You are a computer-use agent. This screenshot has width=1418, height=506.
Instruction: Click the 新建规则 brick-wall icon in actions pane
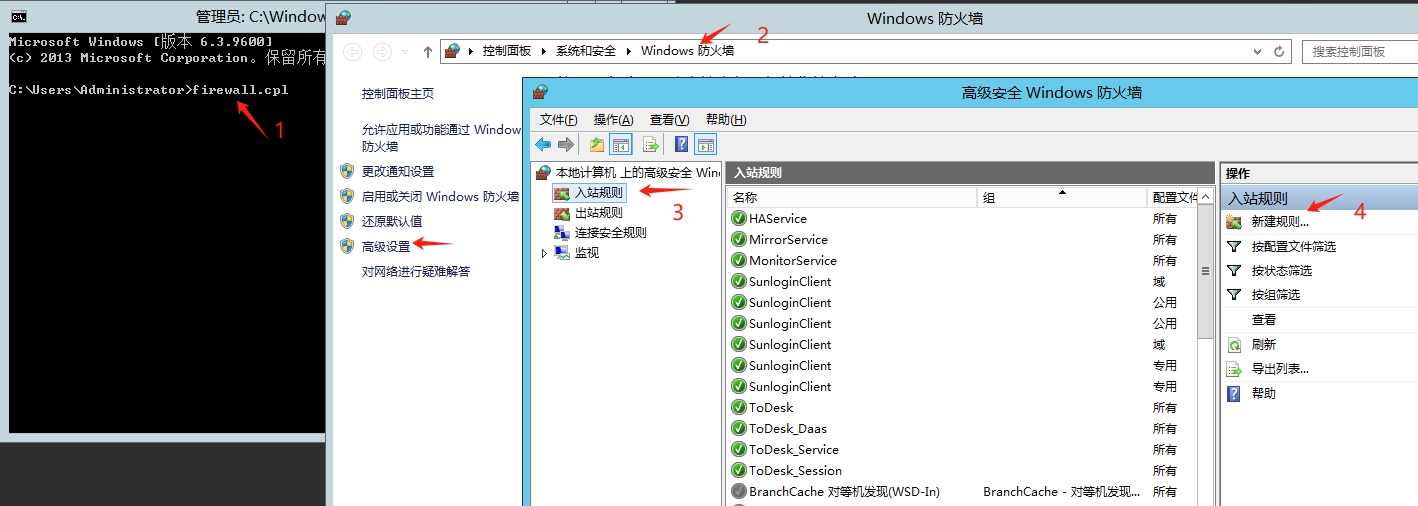(1234, 222)
